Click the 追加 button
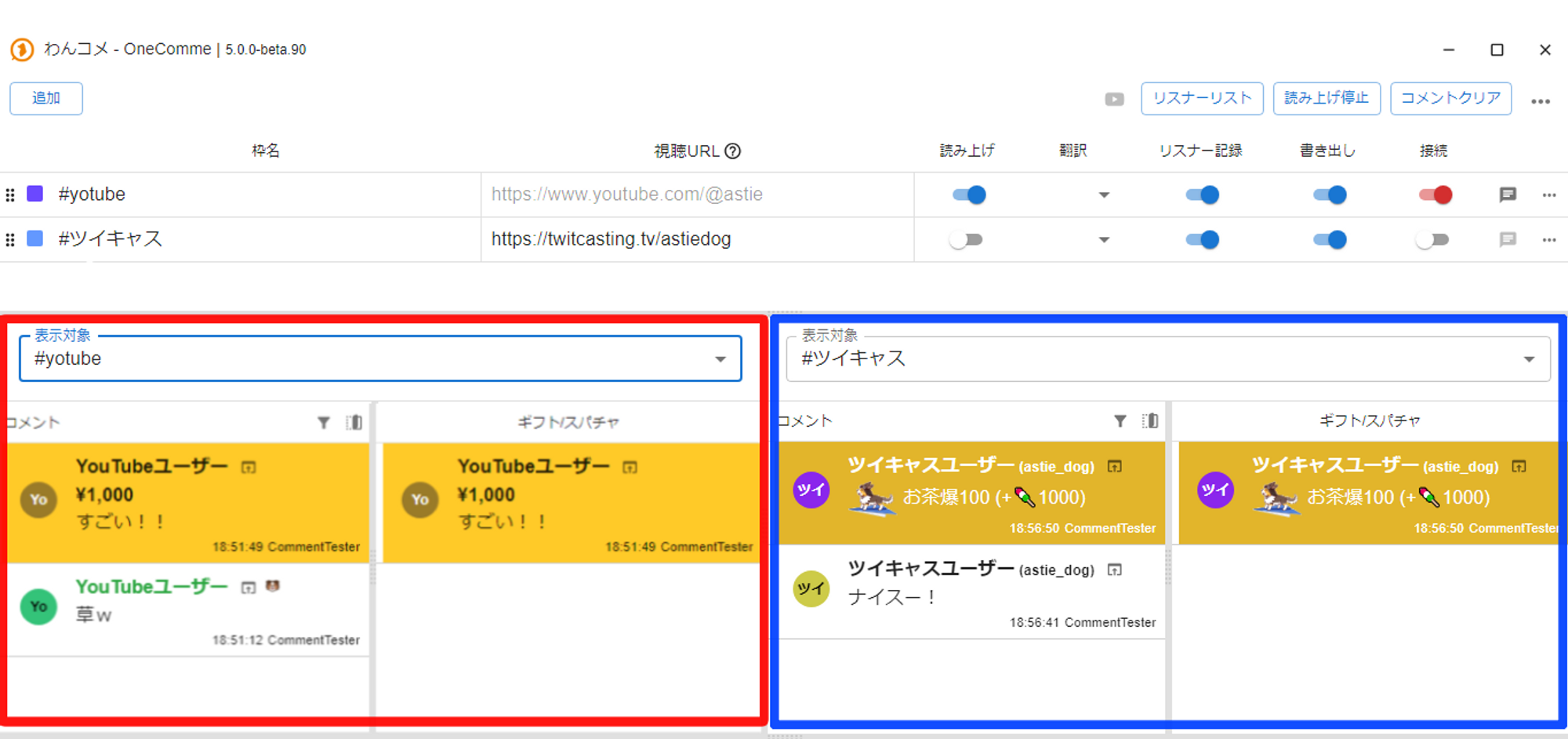 click(x=46, y=99)
